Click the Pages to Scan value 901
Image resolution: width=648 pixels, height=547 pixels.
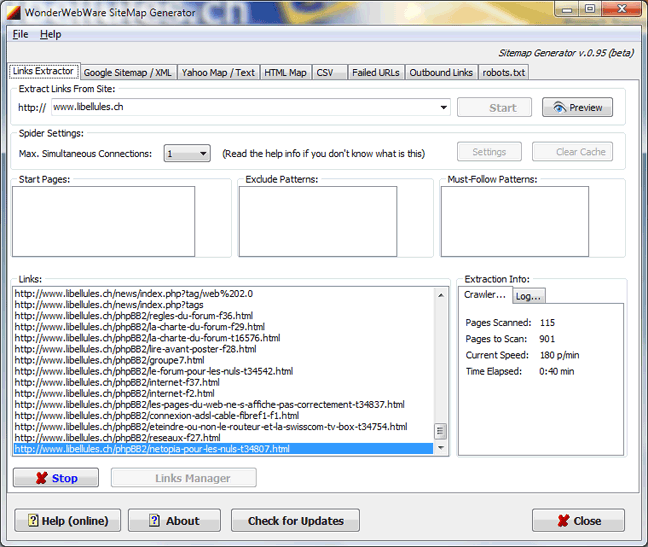coord(547,339)
